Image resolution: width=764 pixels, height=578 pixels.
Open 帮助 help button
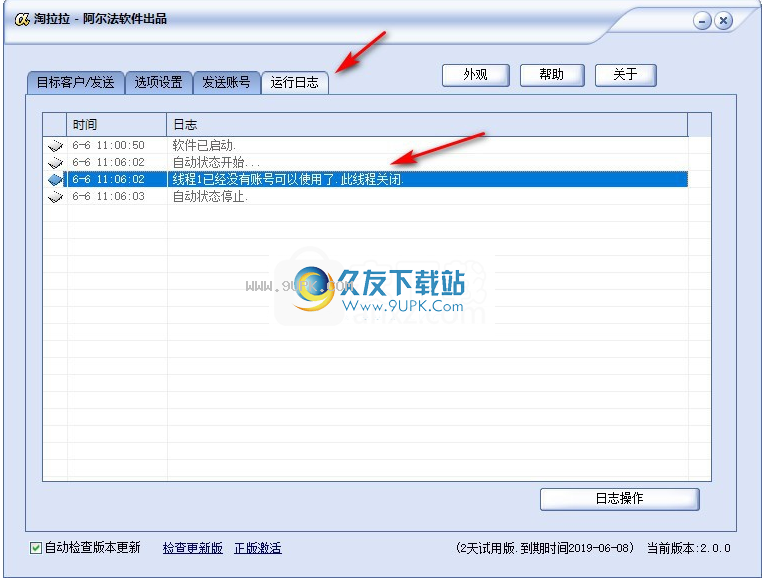click(552, 75)
